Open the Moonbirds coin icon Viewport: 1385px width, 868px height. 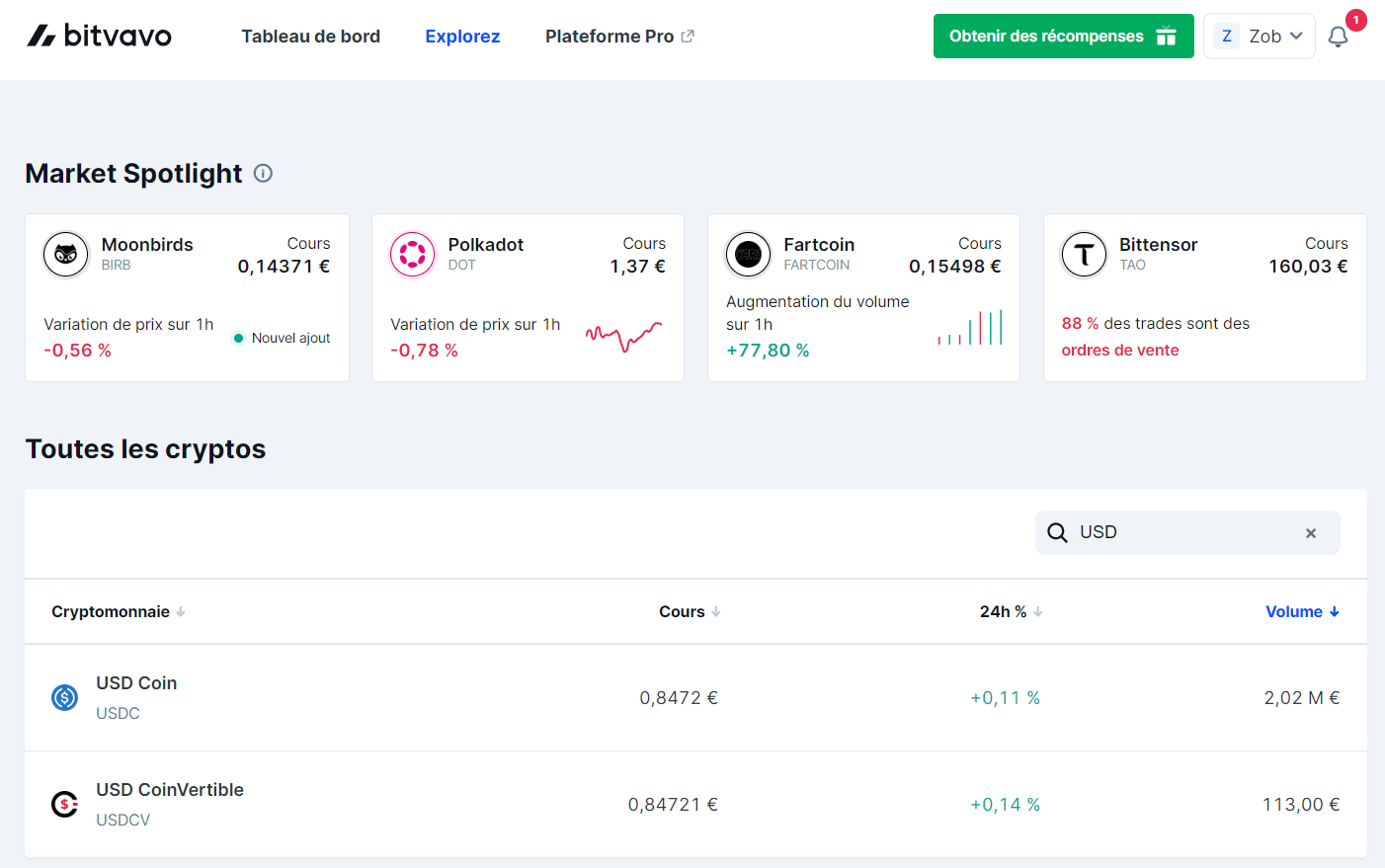point(65,254)
